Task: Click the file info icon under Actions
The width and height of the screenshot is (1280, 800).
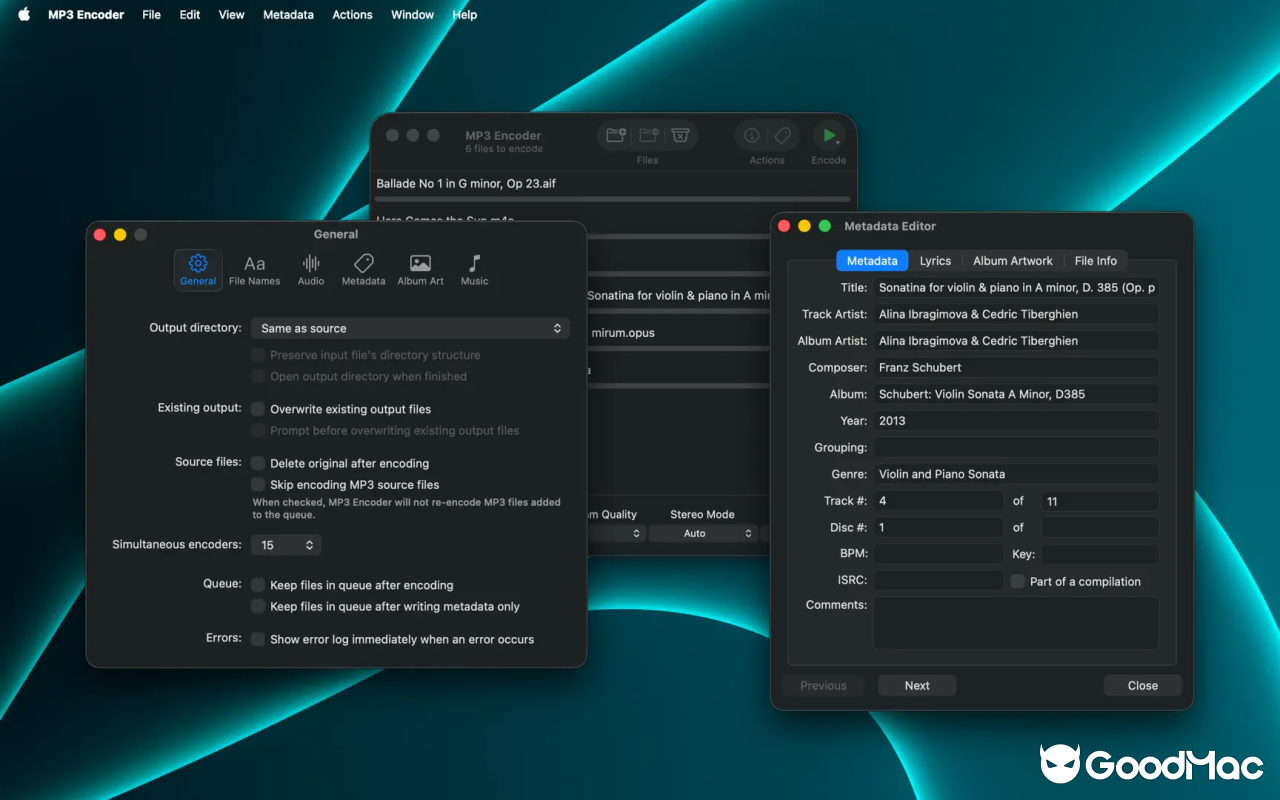Action: click(x=752, y=135)
